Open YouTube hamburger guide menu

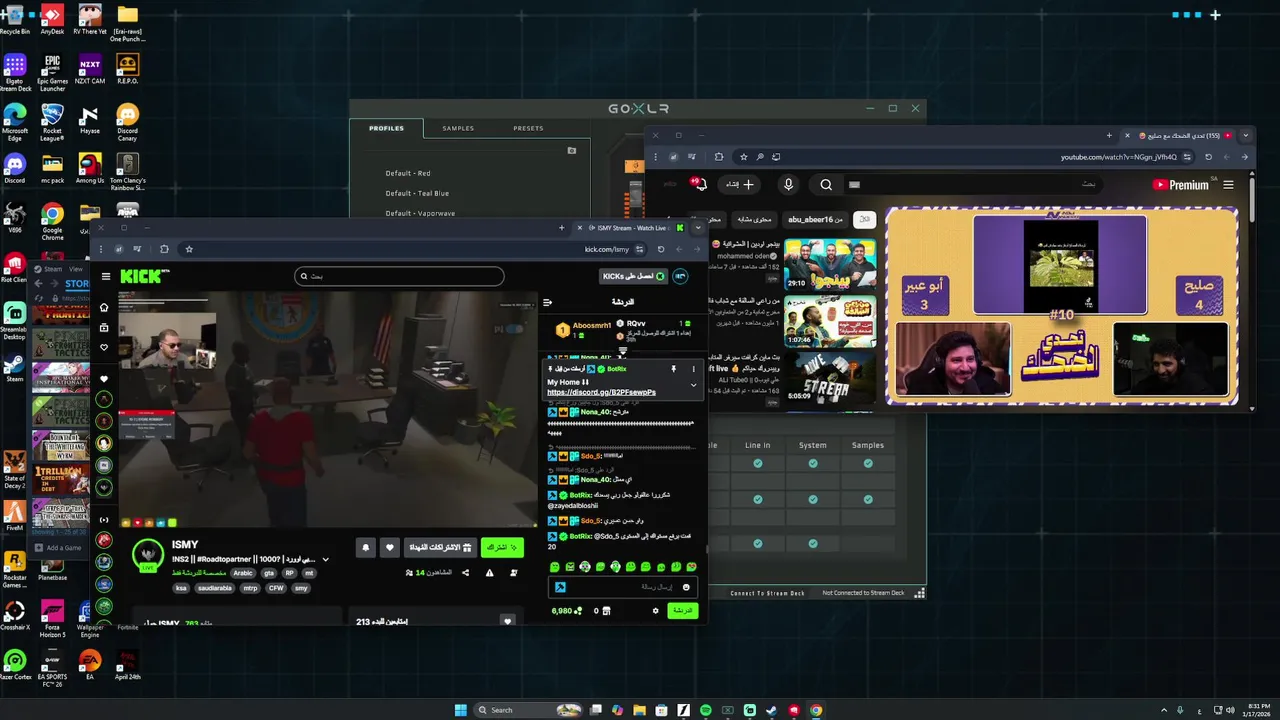click(1228, 185)
